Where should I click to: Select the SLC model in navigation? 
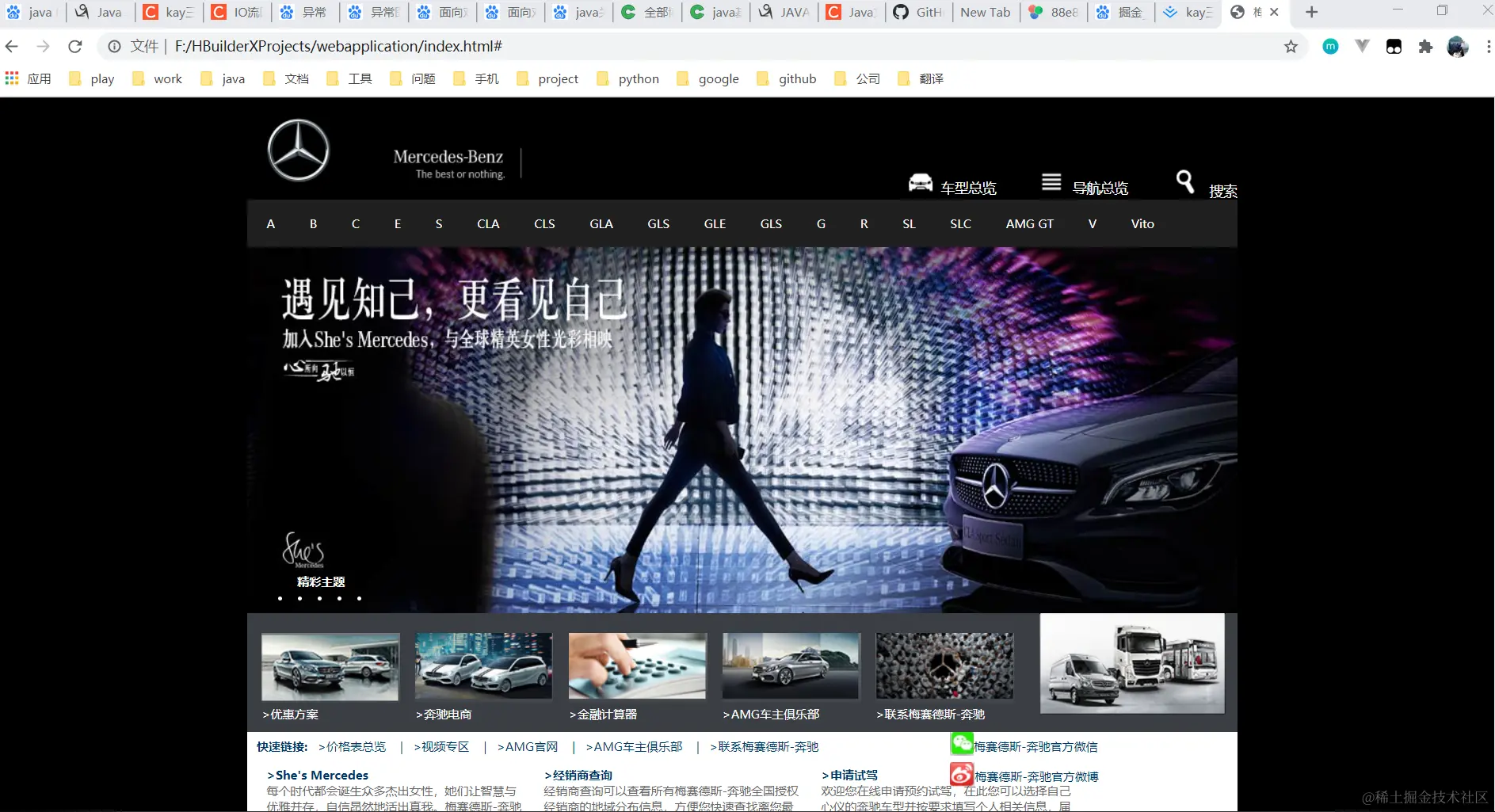960,224
